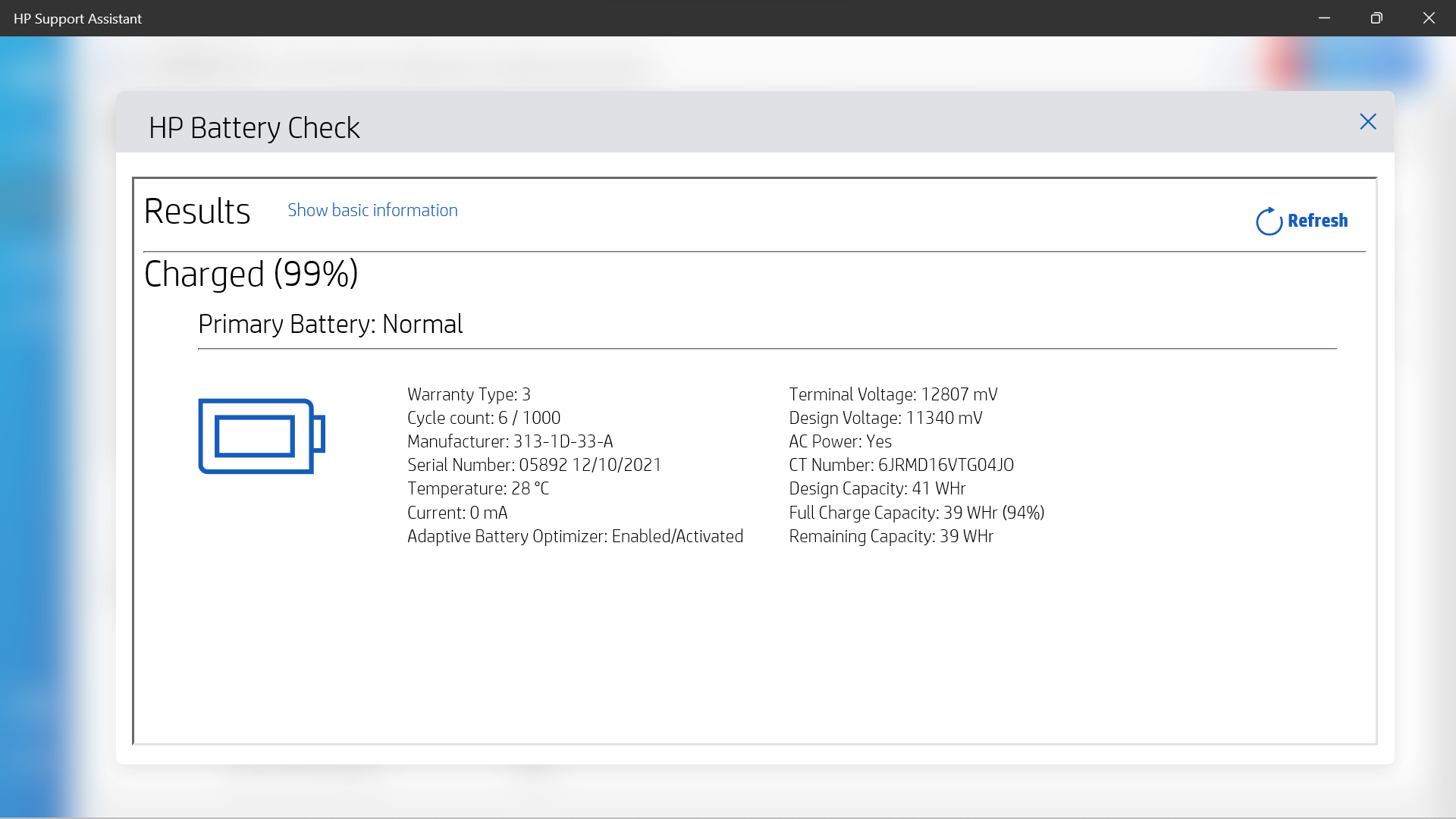The image size is (1456, 819).
Task: Open the Show basic information link
Action: click(372, 210)
